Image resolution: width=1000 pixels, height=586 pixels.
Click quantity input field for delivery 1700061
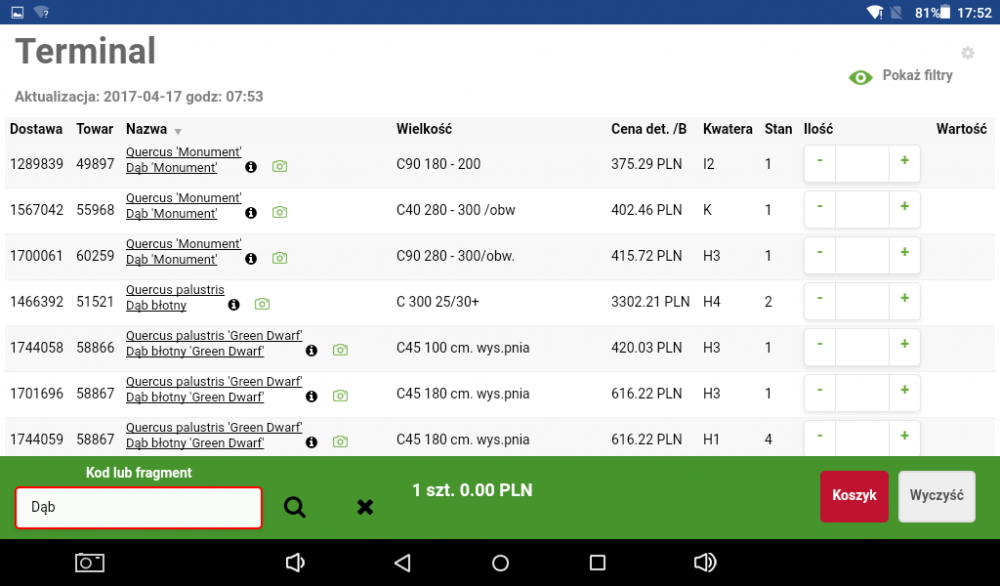coord(862,255)
